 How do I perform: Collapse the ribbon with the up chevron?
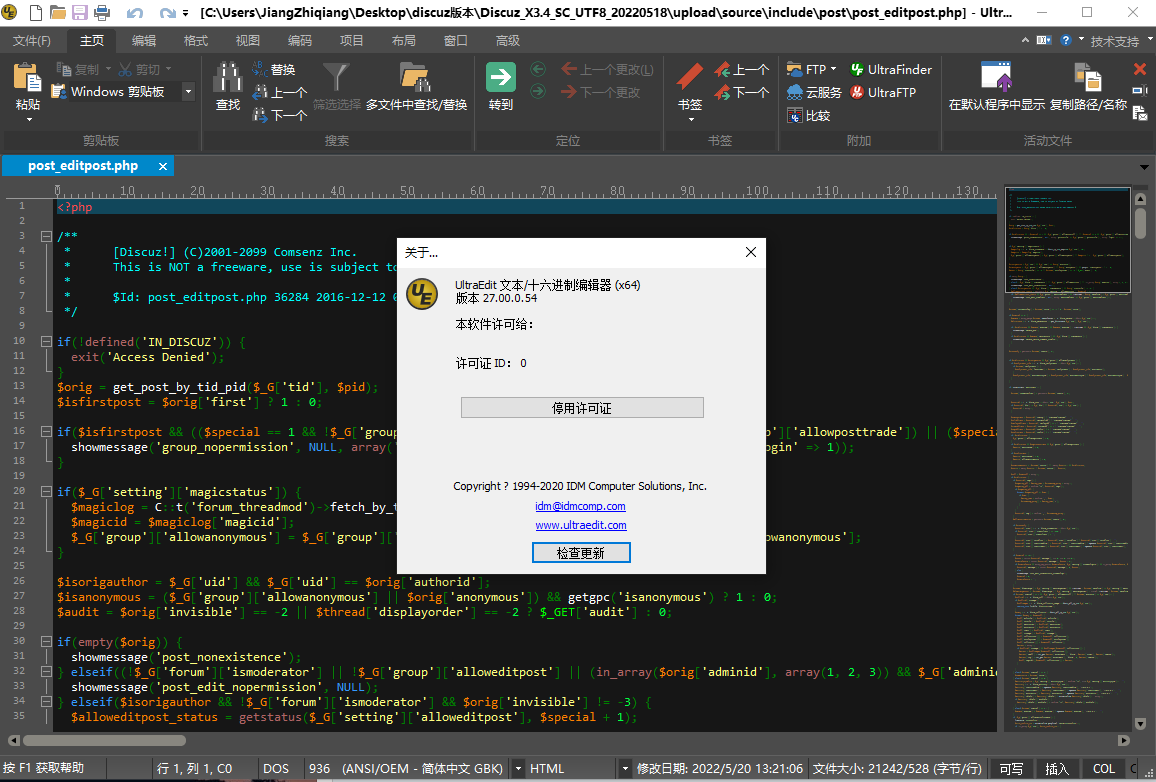[1026, 41]
